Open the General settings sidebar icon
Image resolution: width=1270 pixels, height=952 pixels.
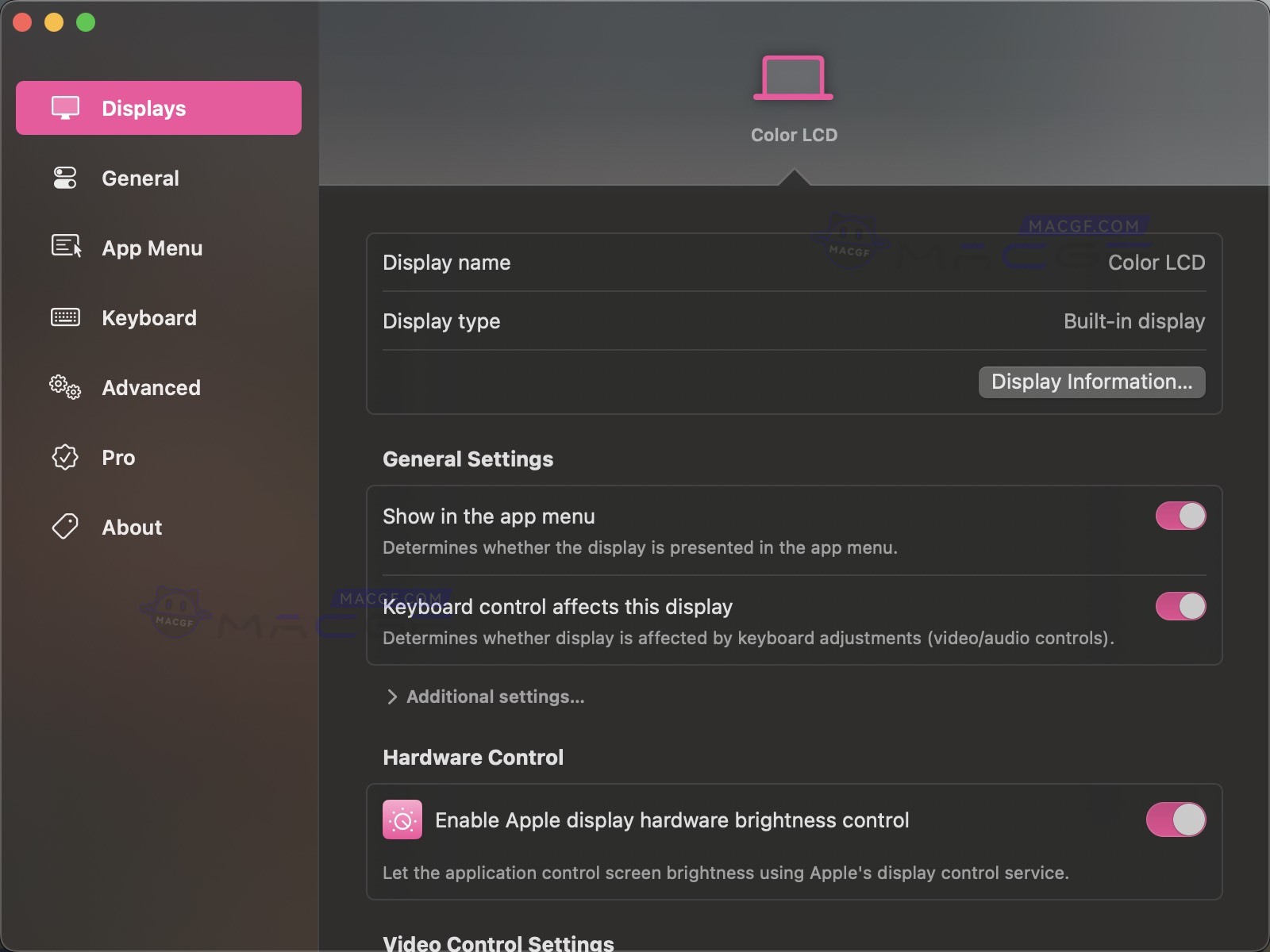point(66,178)
